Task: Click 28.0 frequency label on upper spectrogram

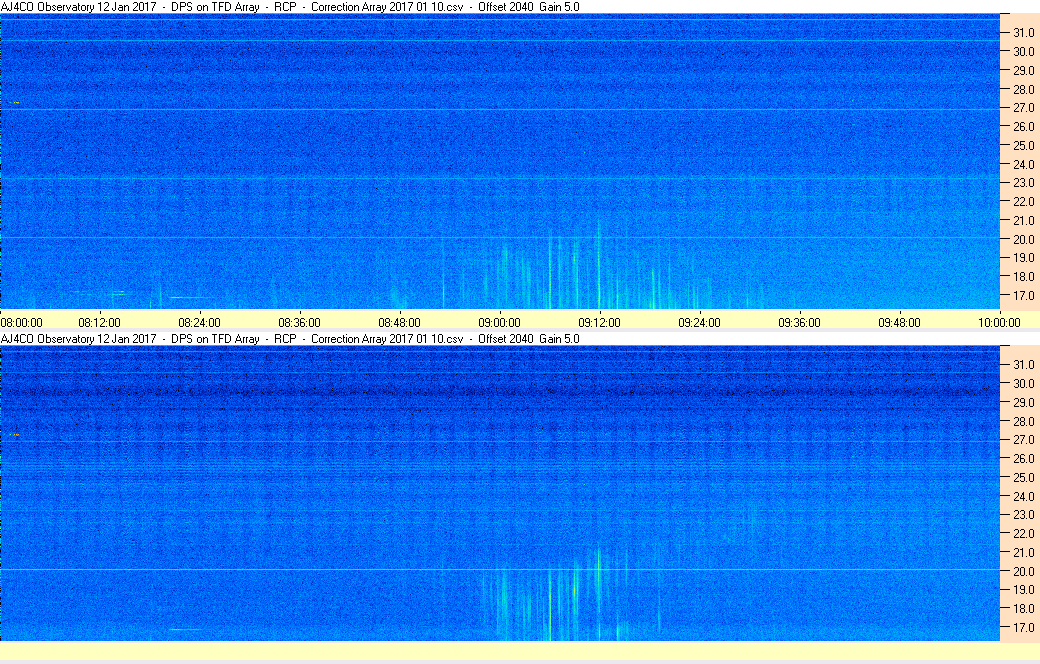Action: point(1023,90)
